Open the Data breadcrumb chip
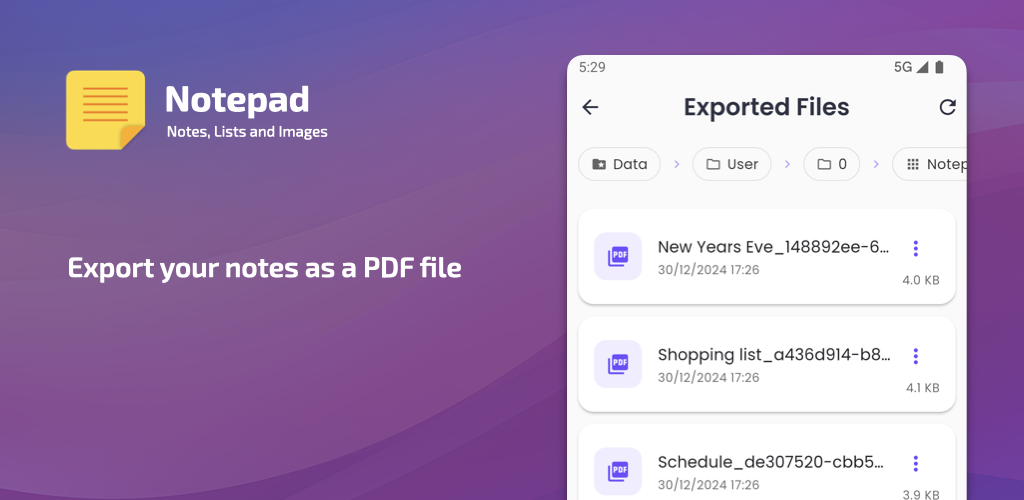Viewport: 1024px width, 500px height. (620, 164)
